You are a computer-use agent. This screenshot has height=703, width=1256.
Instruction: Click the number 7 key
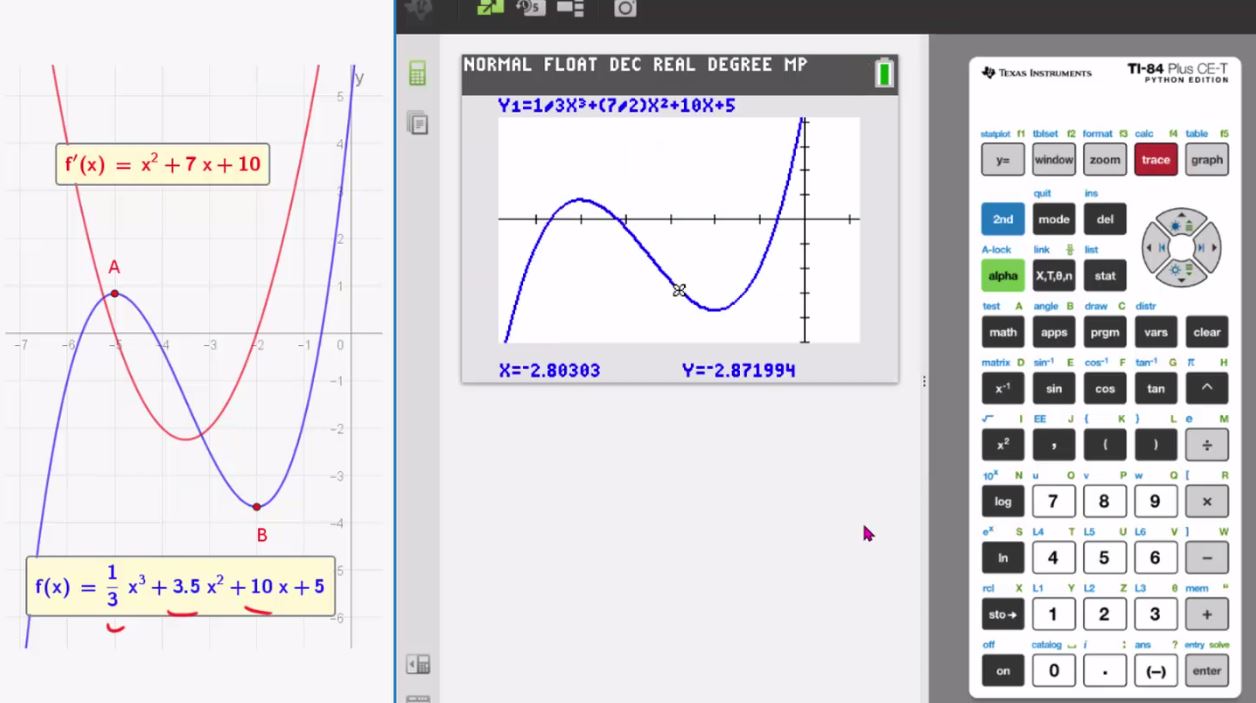(x=1054, y=501)
